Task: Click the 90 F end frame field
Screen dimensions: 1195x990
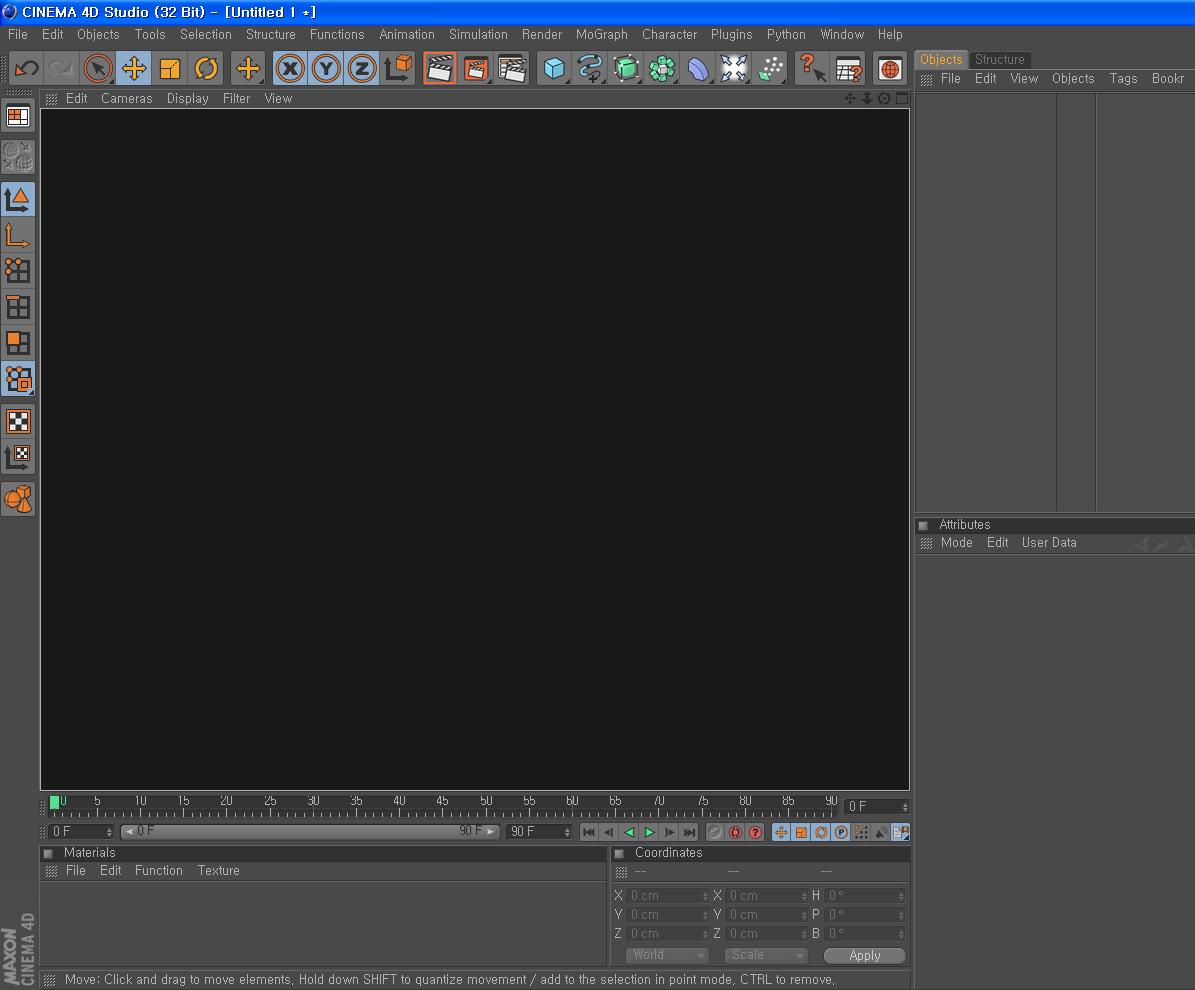Action: click(539, 831)
